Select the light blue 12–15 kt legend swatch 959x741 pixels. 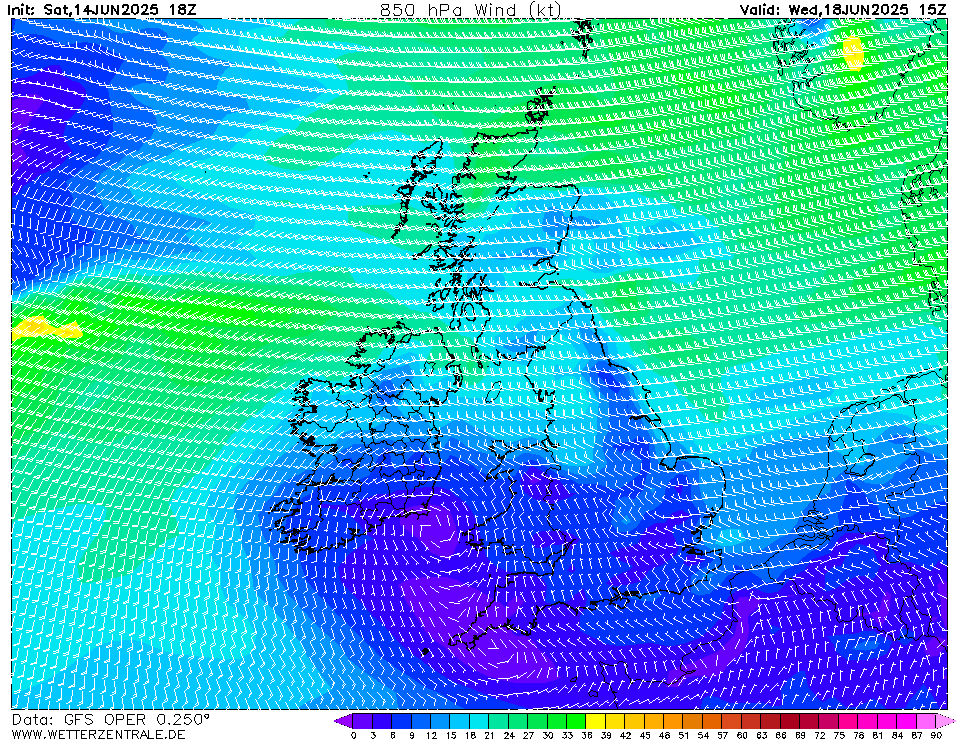[440, 721]
